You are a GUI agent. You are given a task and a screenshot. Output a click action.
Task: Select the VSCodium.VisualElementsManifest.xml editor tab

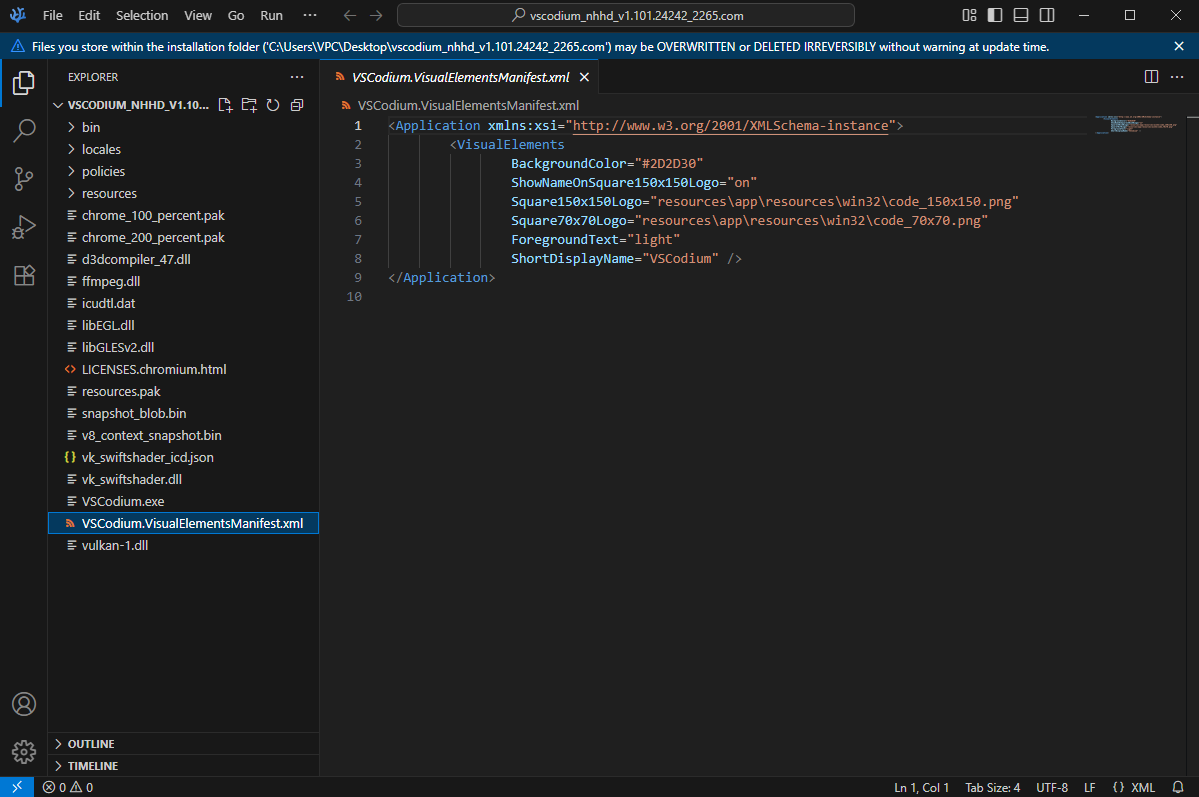(x=460, y=77)
